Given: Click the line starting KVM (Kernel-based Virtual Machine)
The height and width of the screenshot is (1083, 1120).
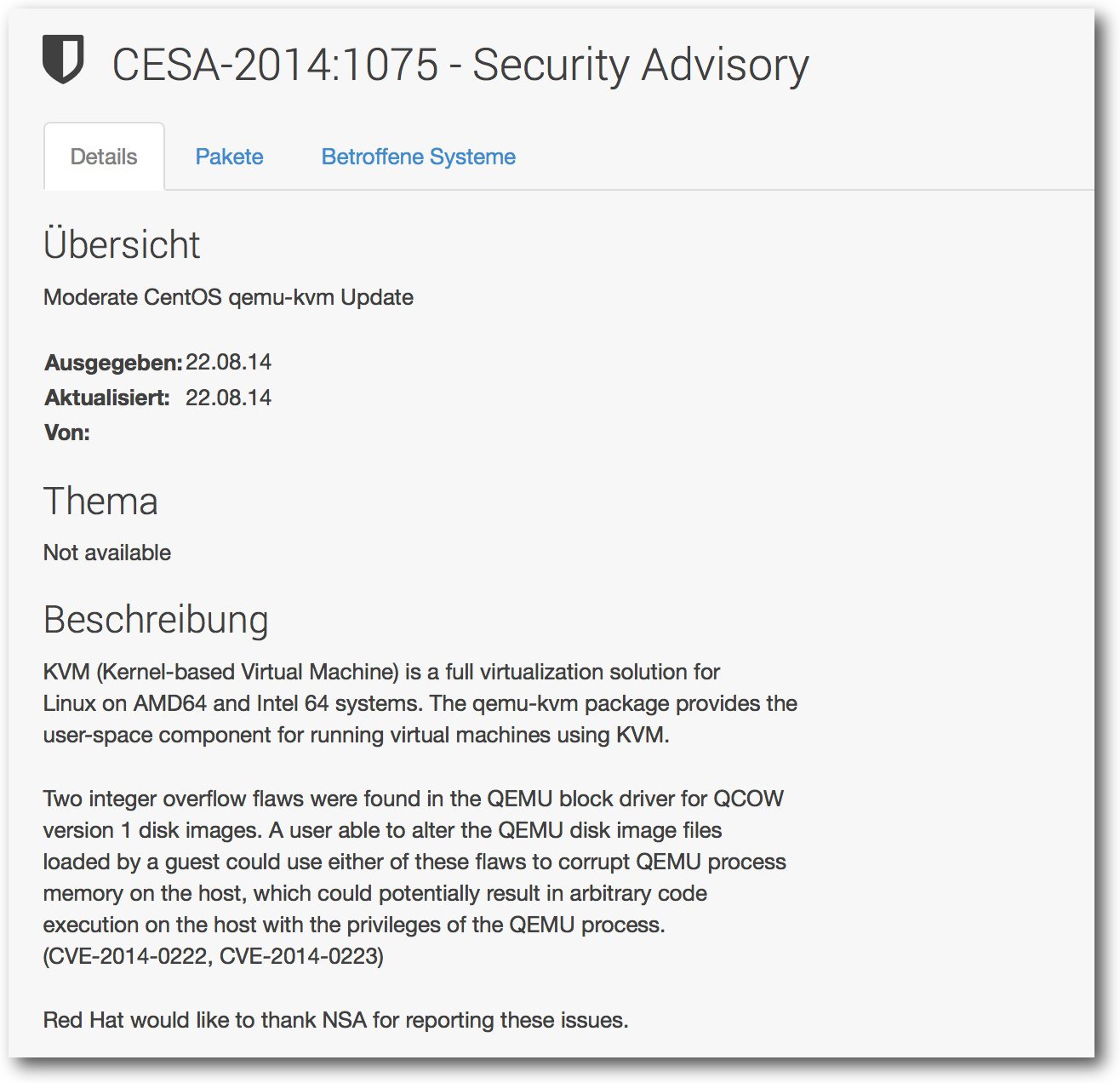Looking at the screenshot, I should pyautogui.click(x=381, y=672).
